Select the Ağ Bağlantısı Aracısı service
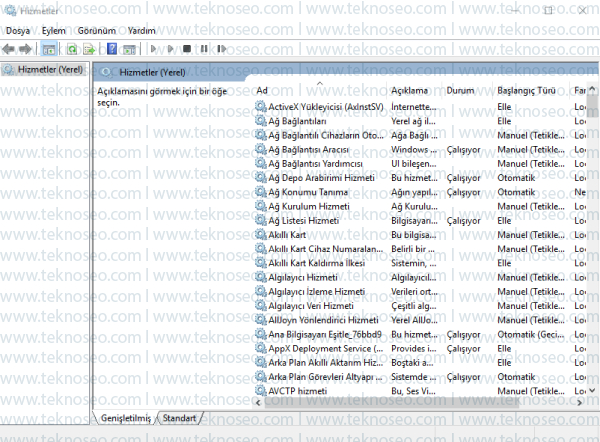 [x=308, y=150]
